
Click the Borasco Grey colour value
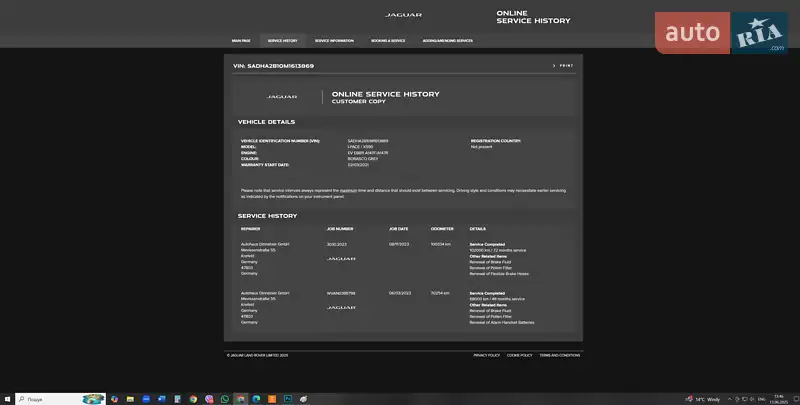click(363, 159)
